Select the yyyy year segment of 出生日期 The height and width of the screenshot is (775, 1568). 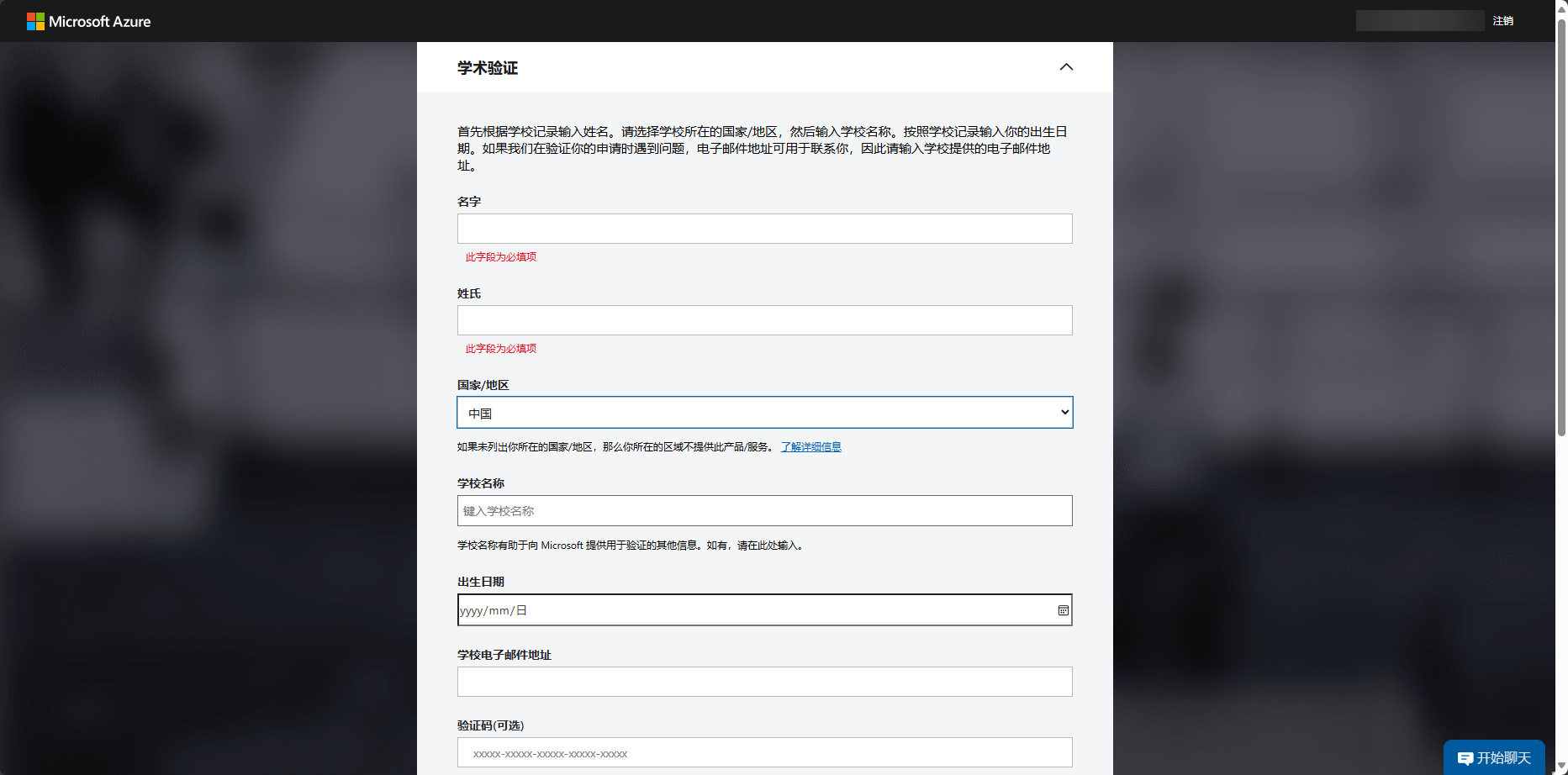click(x=471, y=611)
